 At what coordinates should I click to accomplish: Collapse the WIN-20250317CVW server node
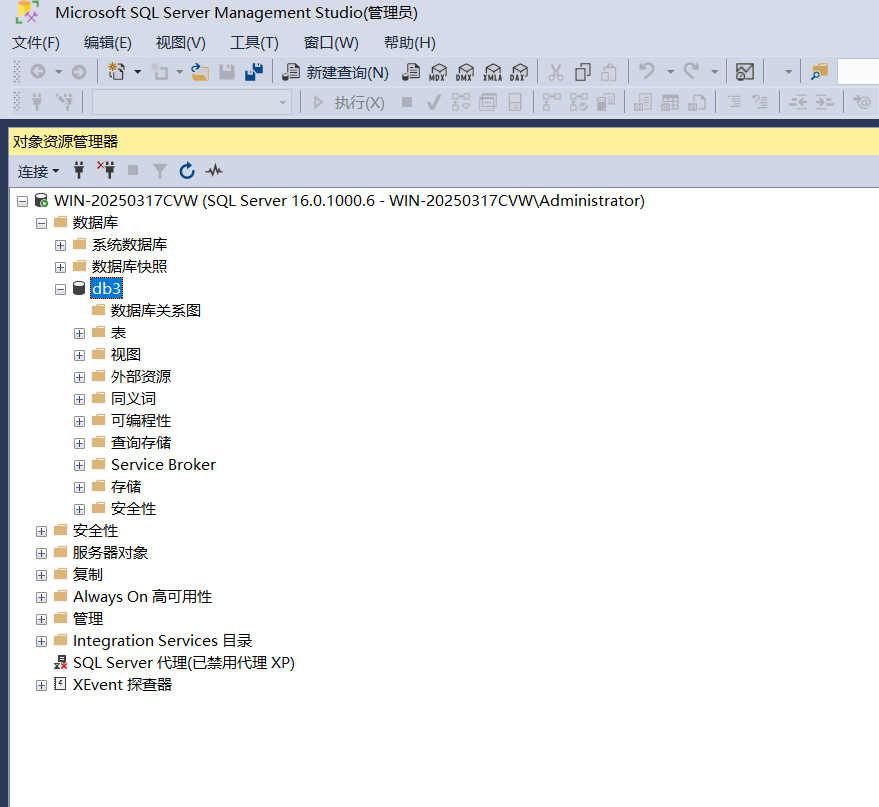click(22, 201)
